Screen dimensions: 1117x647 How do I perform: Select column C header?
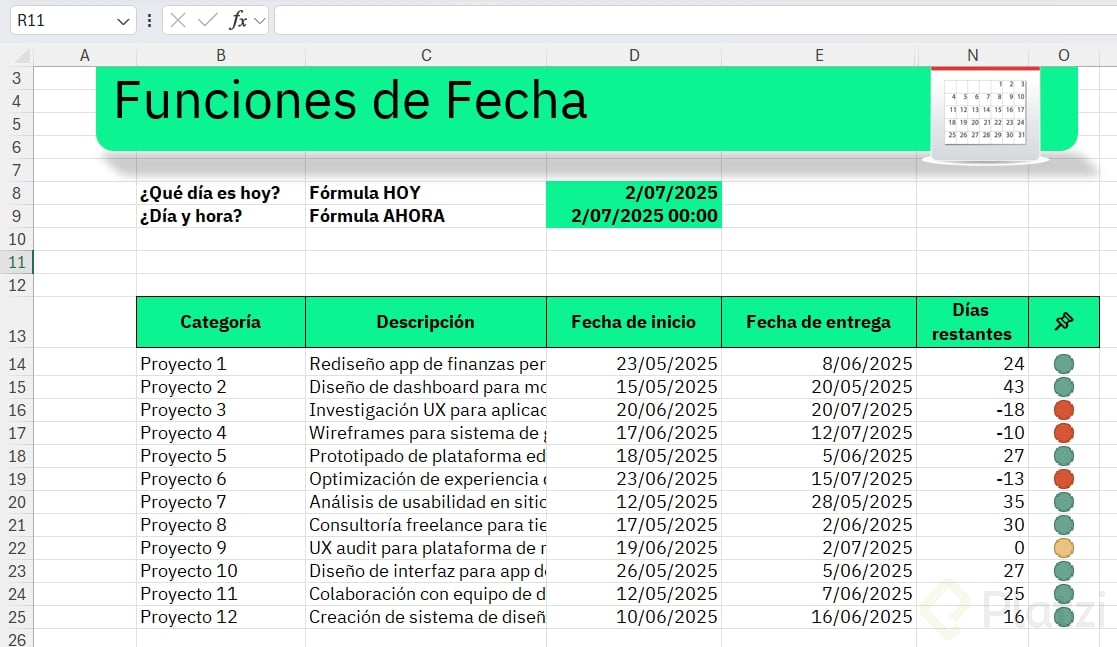click(x=426, y=56)
